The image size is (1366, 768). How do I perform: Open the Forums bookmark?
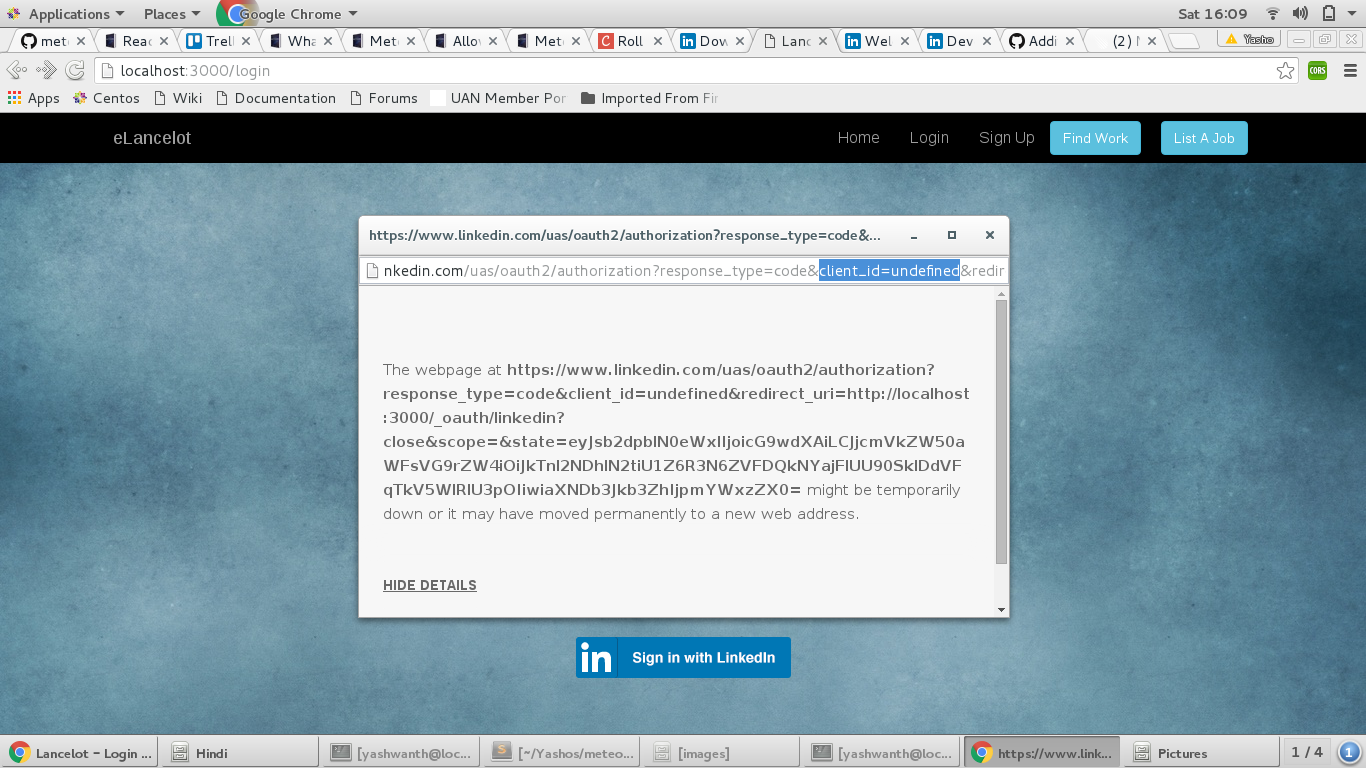[383, 98]
